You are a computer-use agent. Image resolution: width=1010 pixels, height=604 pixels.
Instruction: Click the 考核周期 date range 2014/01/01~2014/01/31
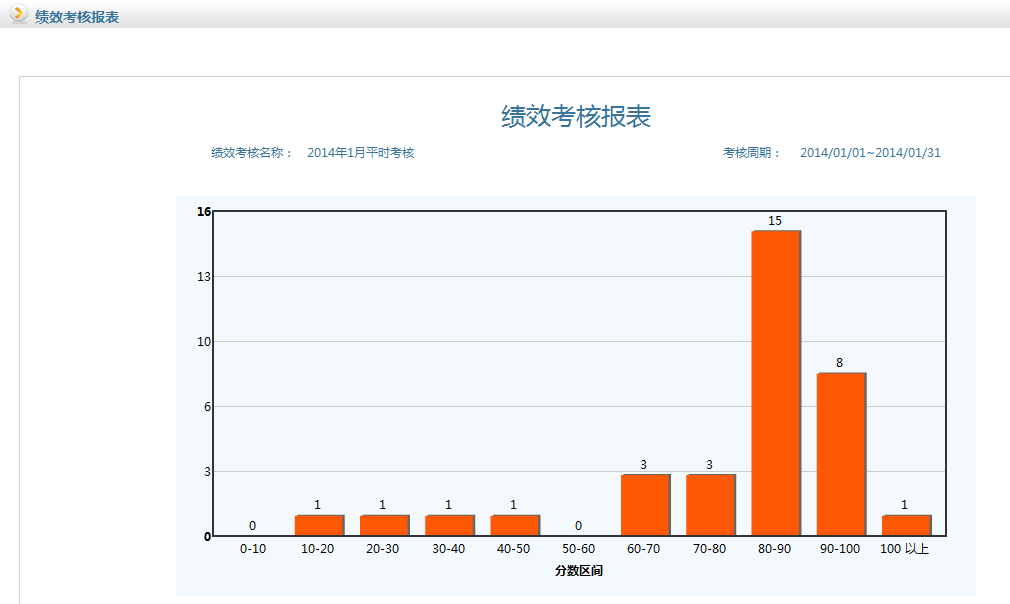(x=869, y=152)
